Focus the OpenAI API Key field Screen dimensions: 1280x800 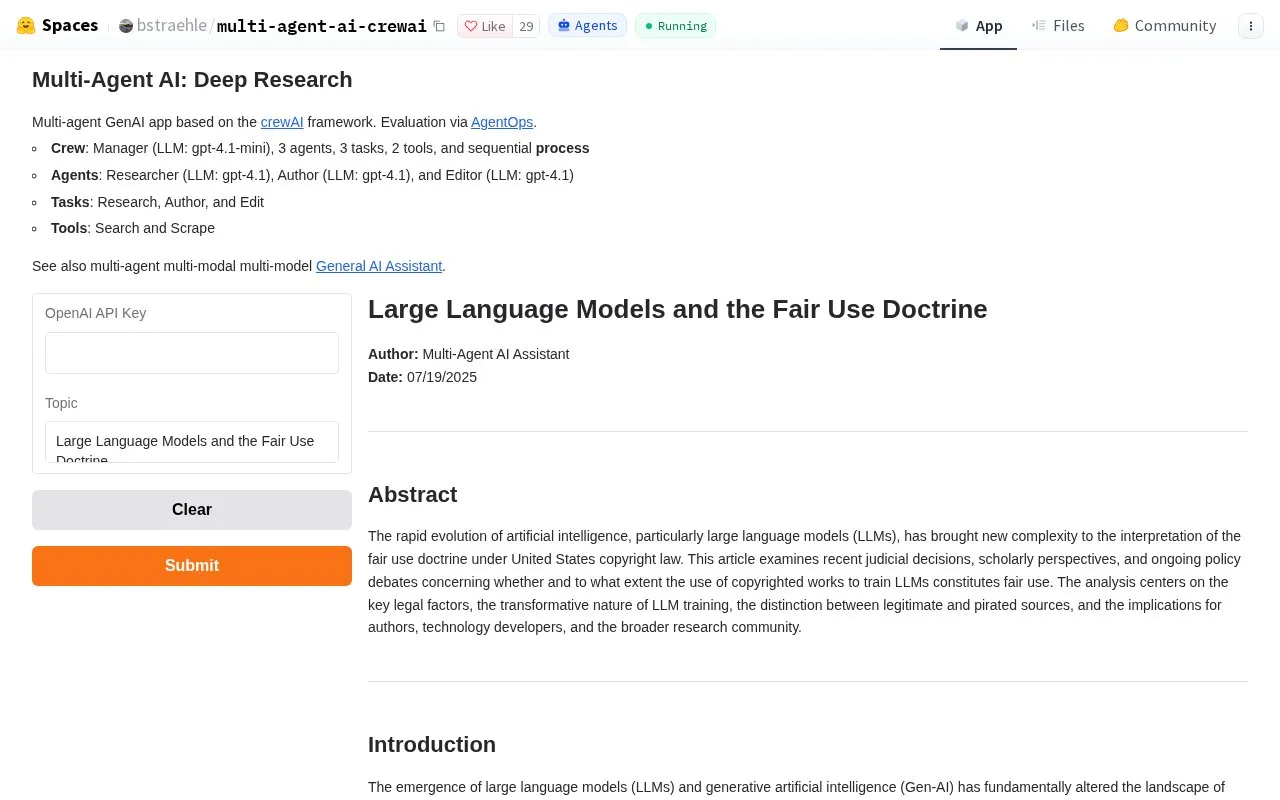click(192, 353)
